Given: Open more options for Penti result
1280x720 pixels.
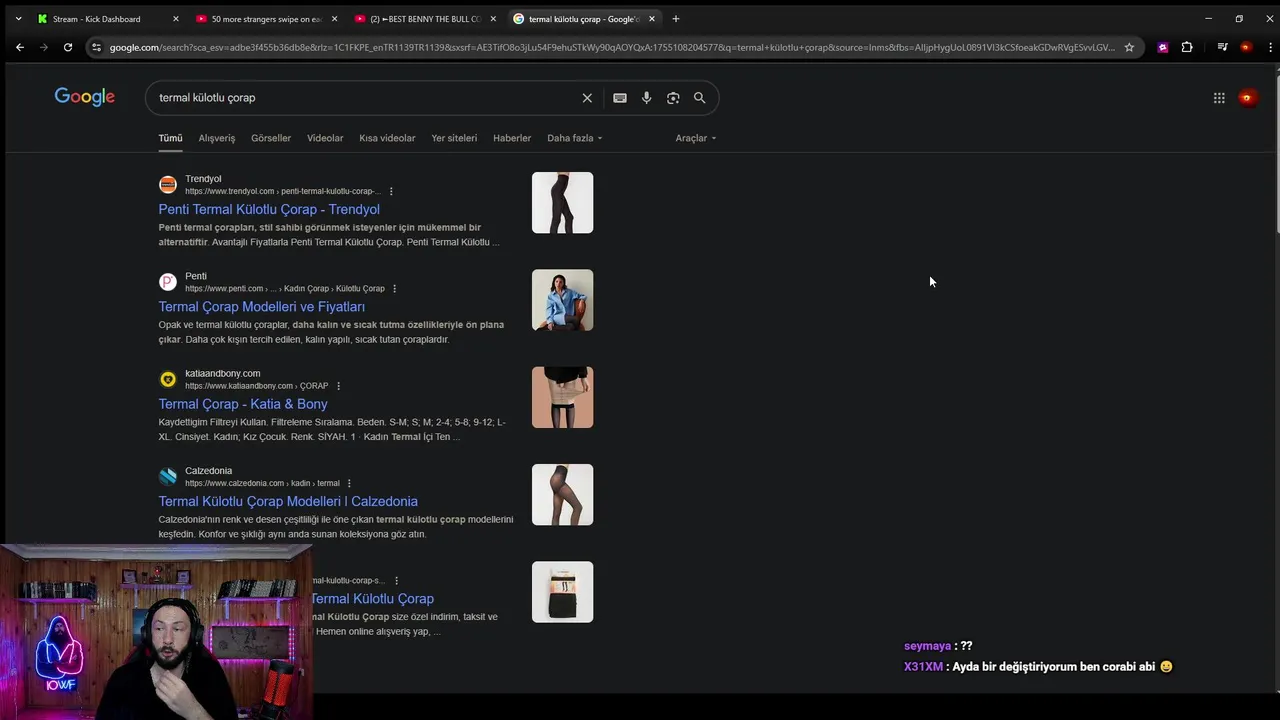Looking at the screenshot, I should 394,289.
